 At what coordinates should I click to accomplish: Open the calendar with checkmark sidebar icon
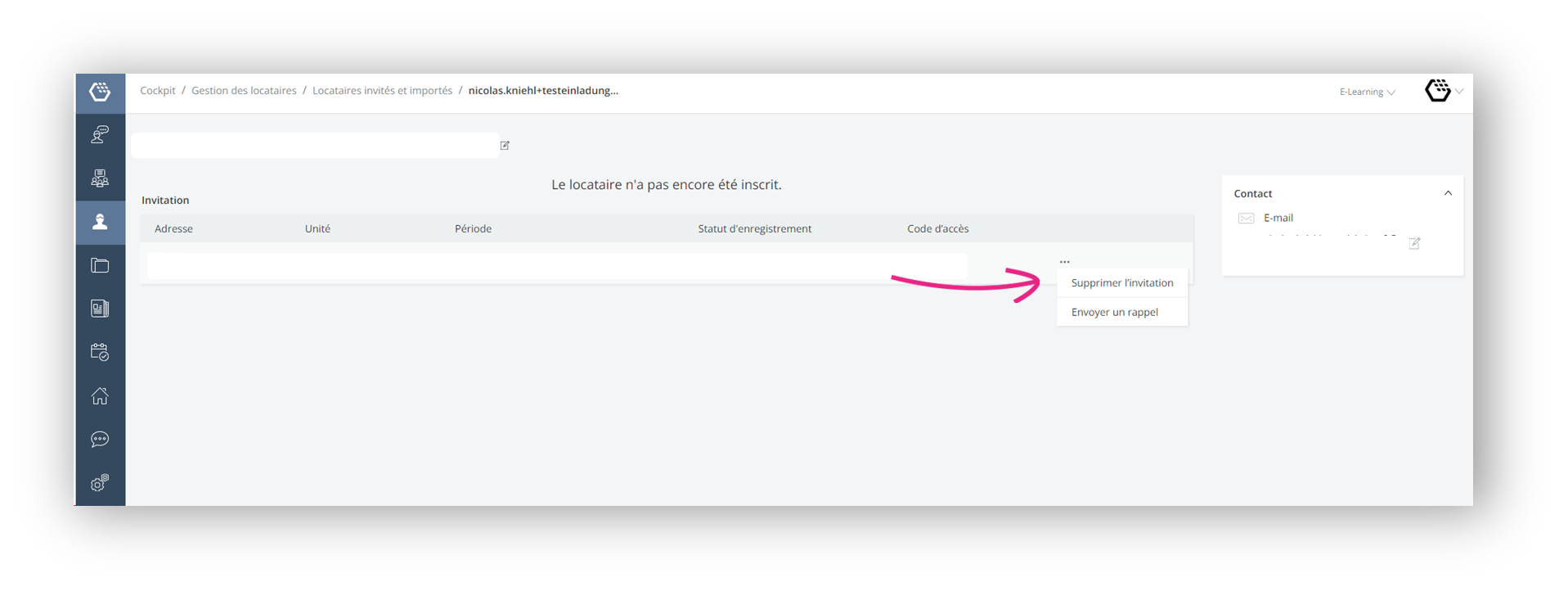coord(100,352)
